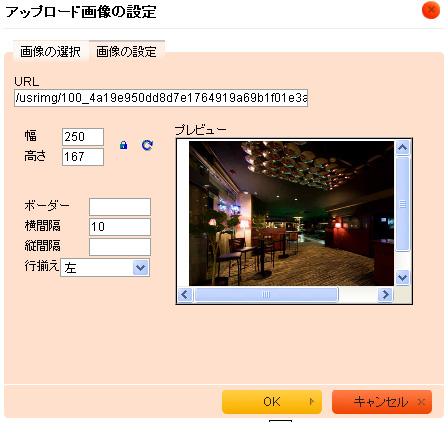This screenshot has height=422, width=448.
Task: Click preview scroll right arrow
Action: coord(385,295)
